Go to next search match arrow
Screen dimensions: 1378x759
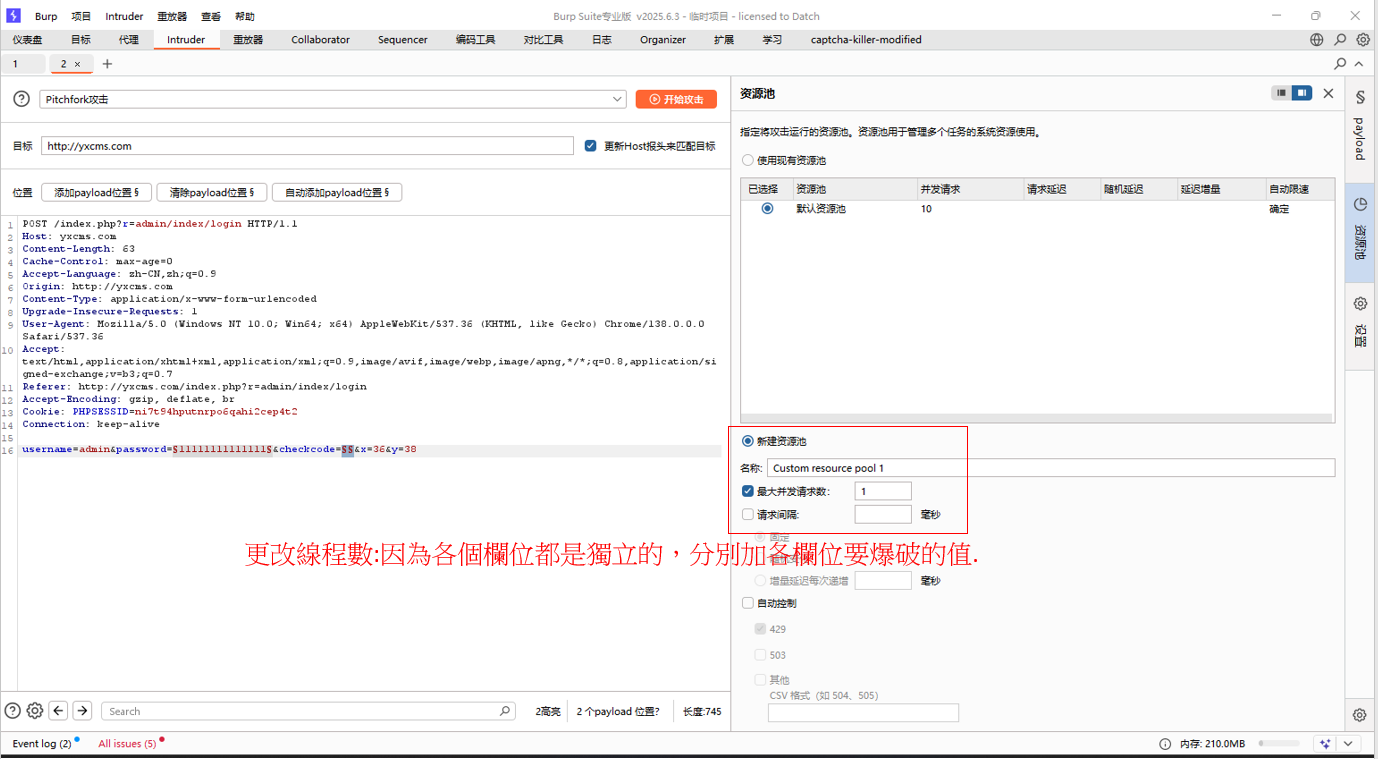pyautogui.click(x=82, y=711)
